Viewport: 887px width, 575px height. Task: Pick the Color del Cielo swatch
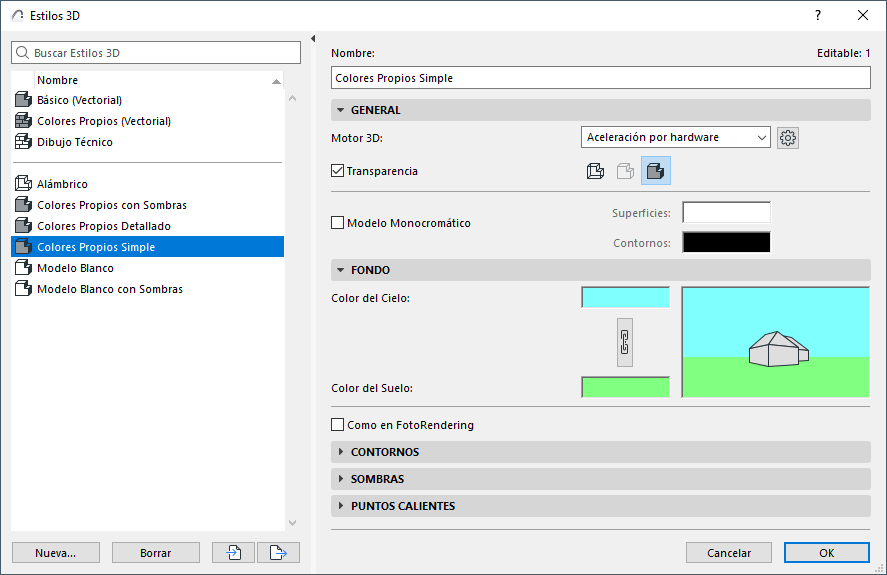coord(625,297)
